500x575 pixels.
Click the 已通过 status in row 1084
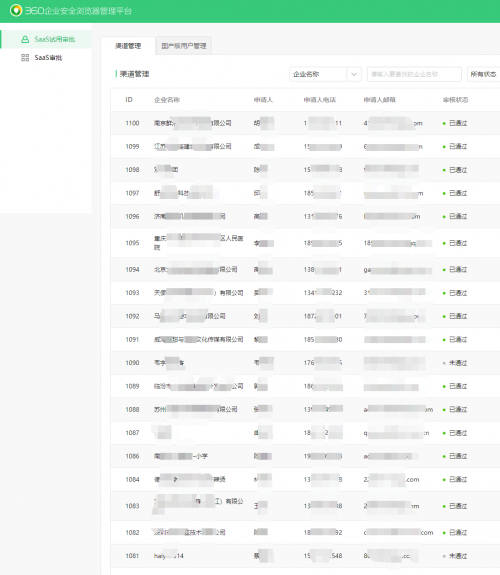455,479
